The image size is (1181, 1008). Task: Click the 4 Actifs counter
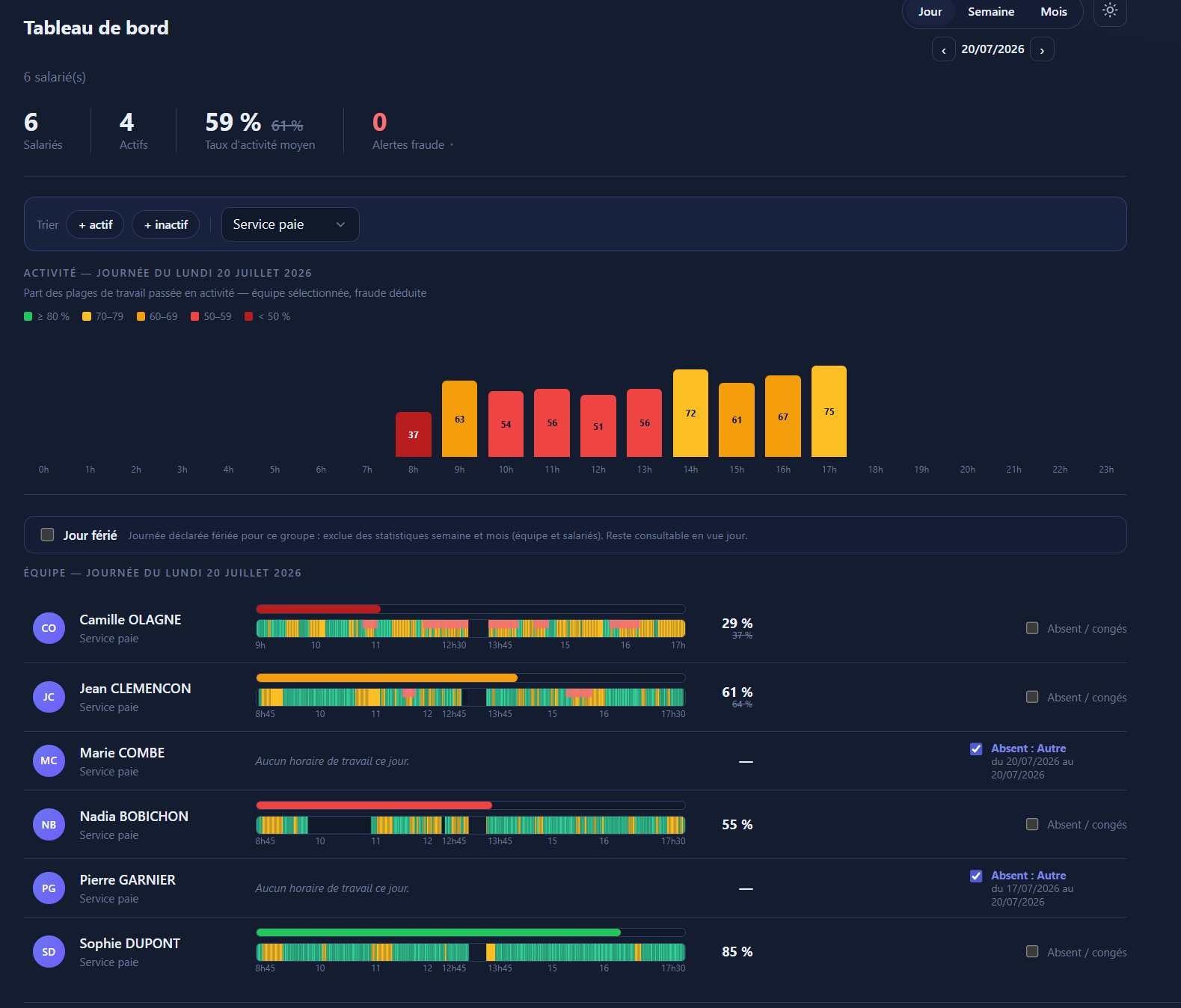click(127, 122)
